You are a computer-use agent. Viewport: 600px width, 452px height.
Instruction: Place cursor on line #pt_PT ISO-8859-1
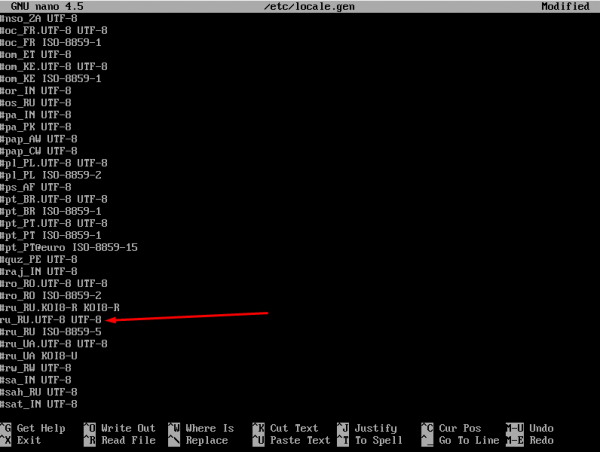click(51, 235)
